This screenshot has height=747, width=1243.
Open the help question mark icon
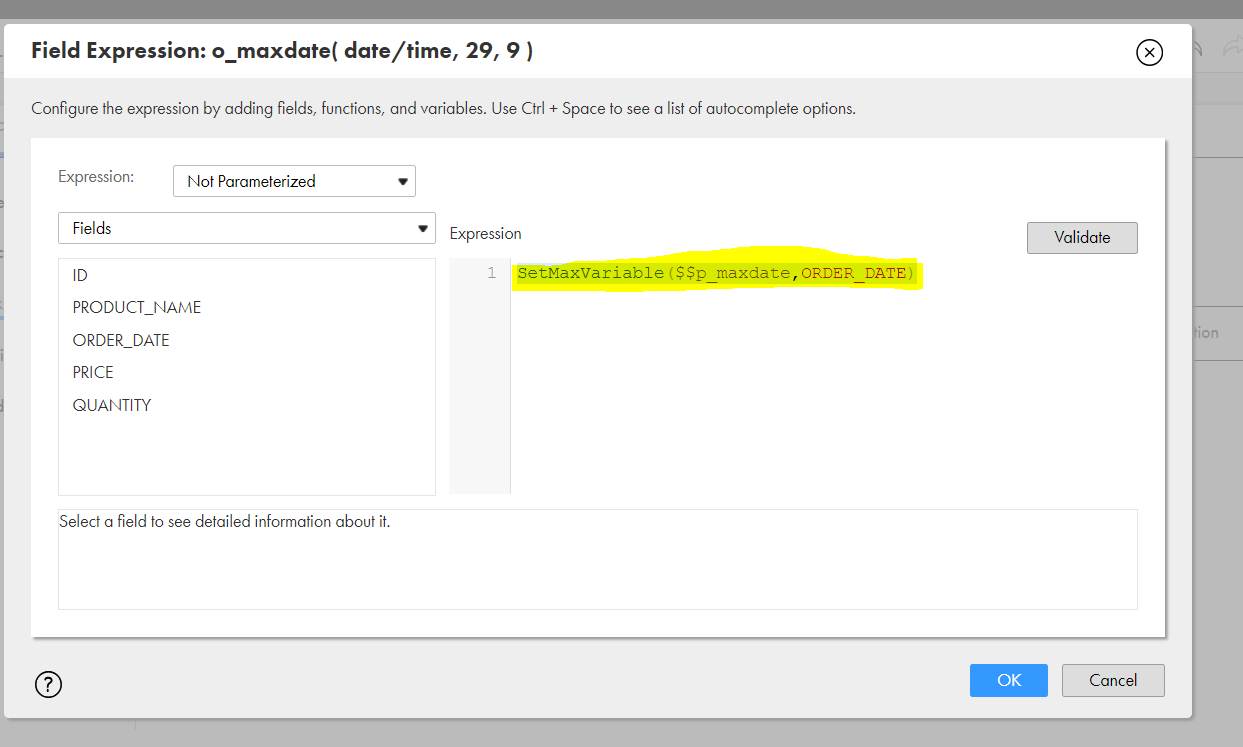[x=48, y=684]
